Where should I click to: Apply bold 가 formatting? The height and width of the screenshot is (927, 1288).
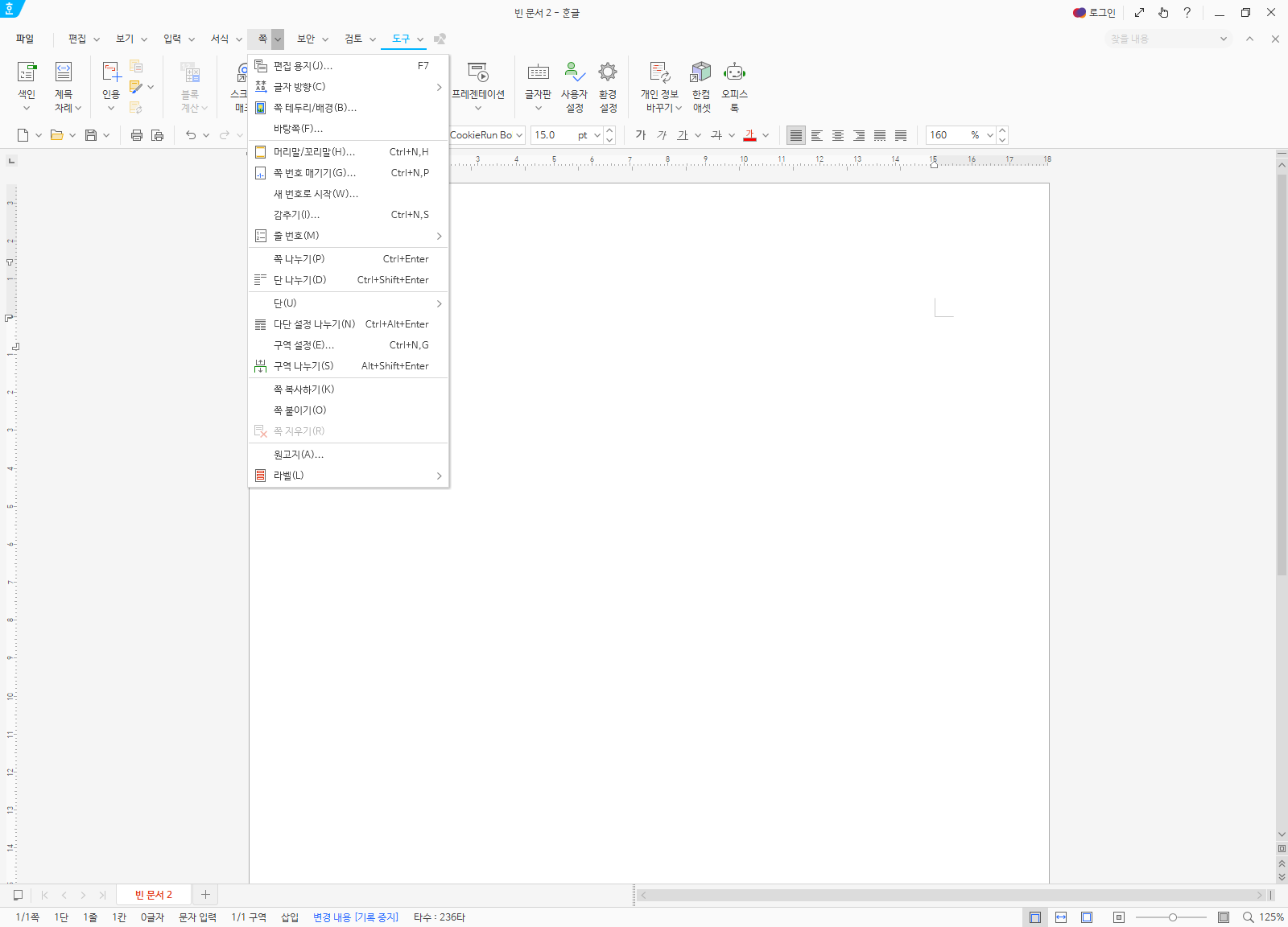click(x=641, y=135)
